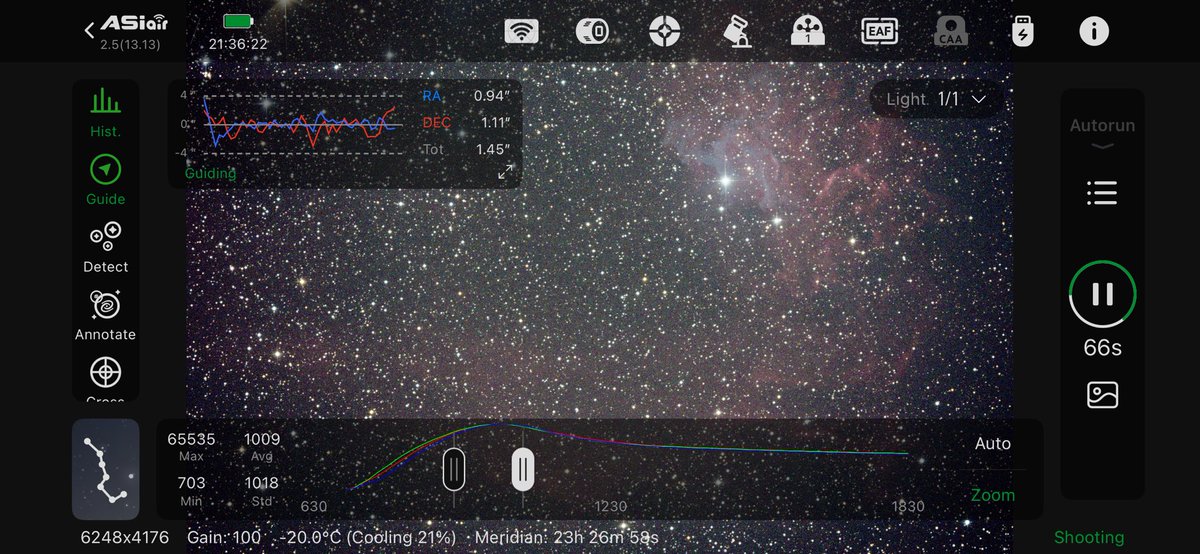Go back using the ASIAIR back arrow
Viewport: 1200px width, 554px height.
pyautogui.click(x=89, y=30)
